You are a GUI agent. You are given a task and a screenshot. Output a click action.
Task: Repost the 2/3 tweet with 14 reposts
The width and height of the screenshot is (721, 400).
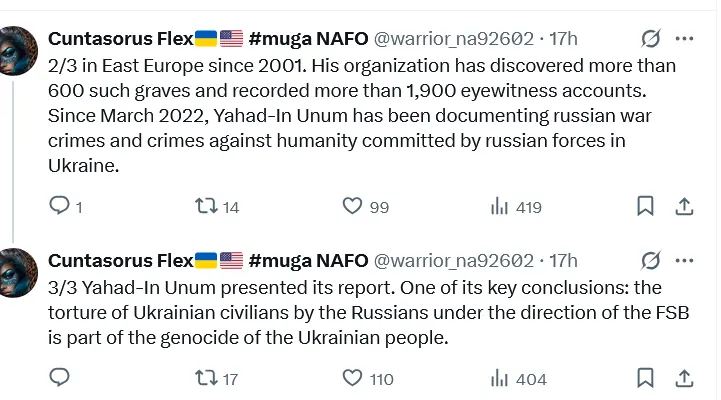point(205,206)
